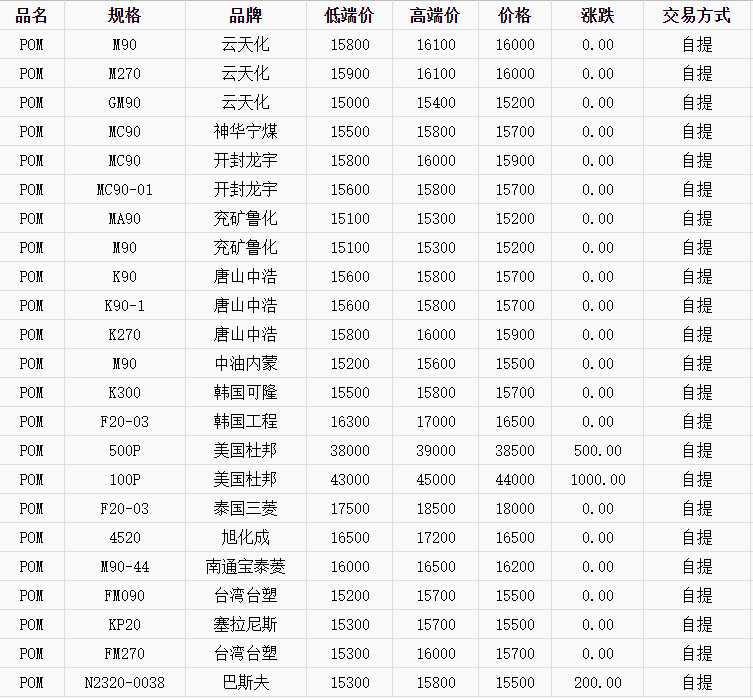
Task: Select the M270 specification cell
Action: 124,74
